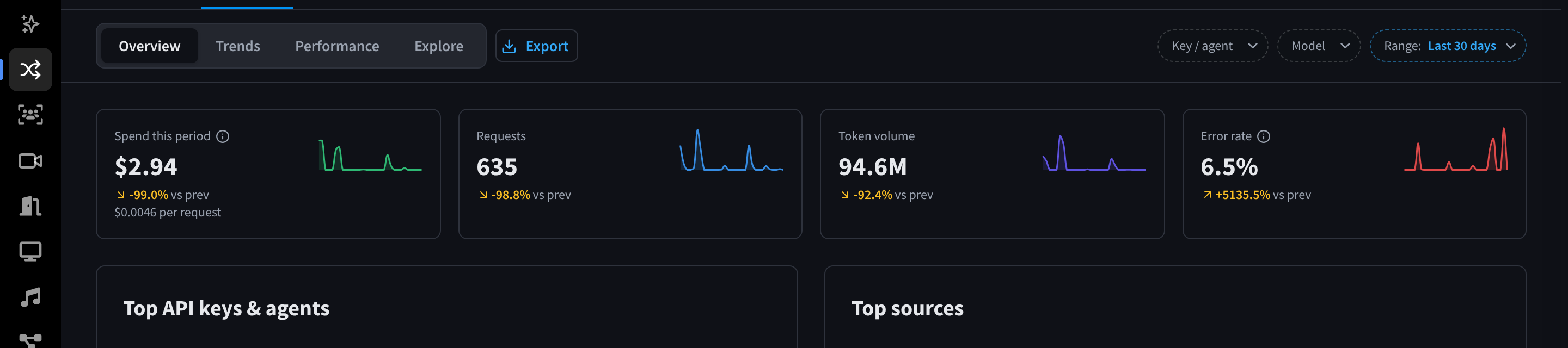Open the Performance tab

point(336,46)
